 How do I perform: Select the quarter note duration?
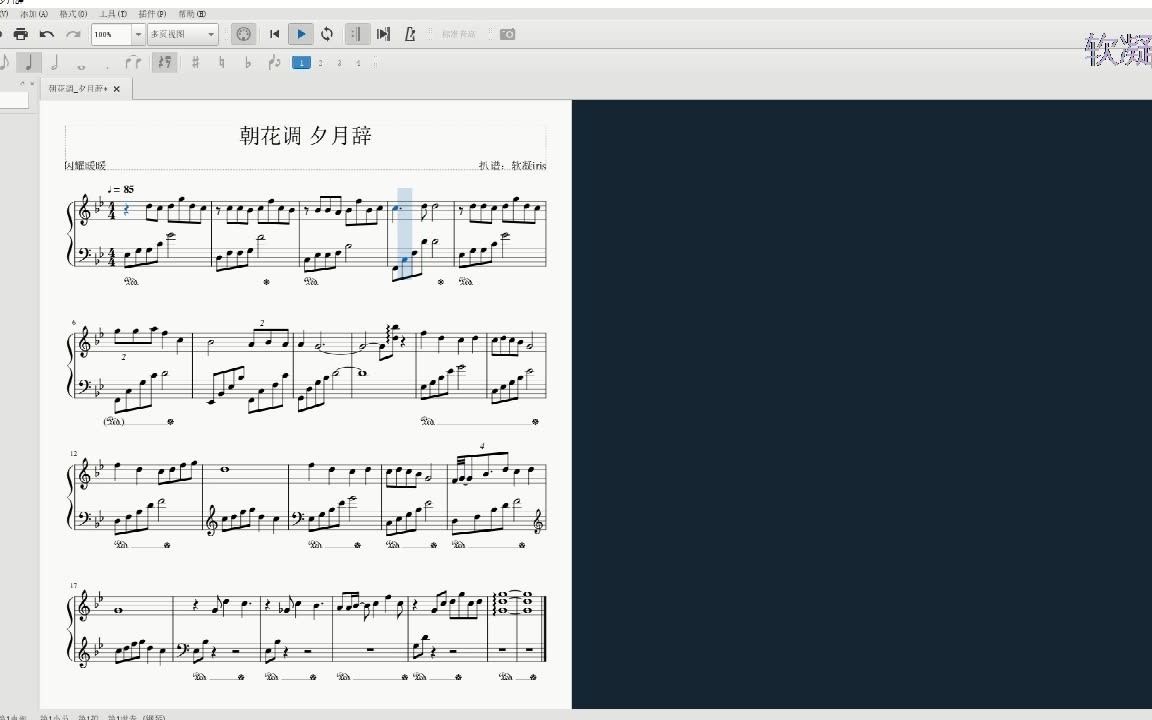click(29, 62)
